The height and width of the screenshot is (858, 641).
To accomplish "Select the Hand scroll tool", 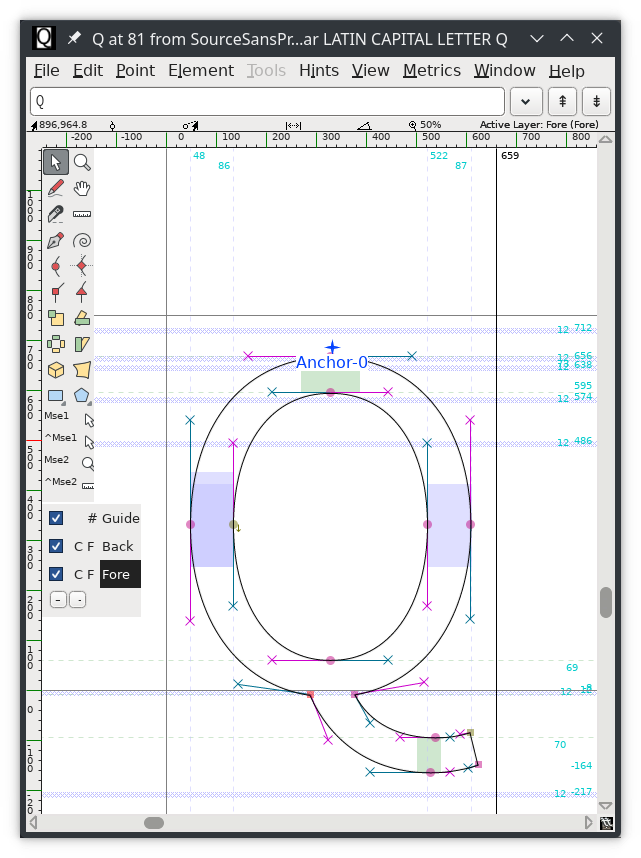I will pos(82,188).
